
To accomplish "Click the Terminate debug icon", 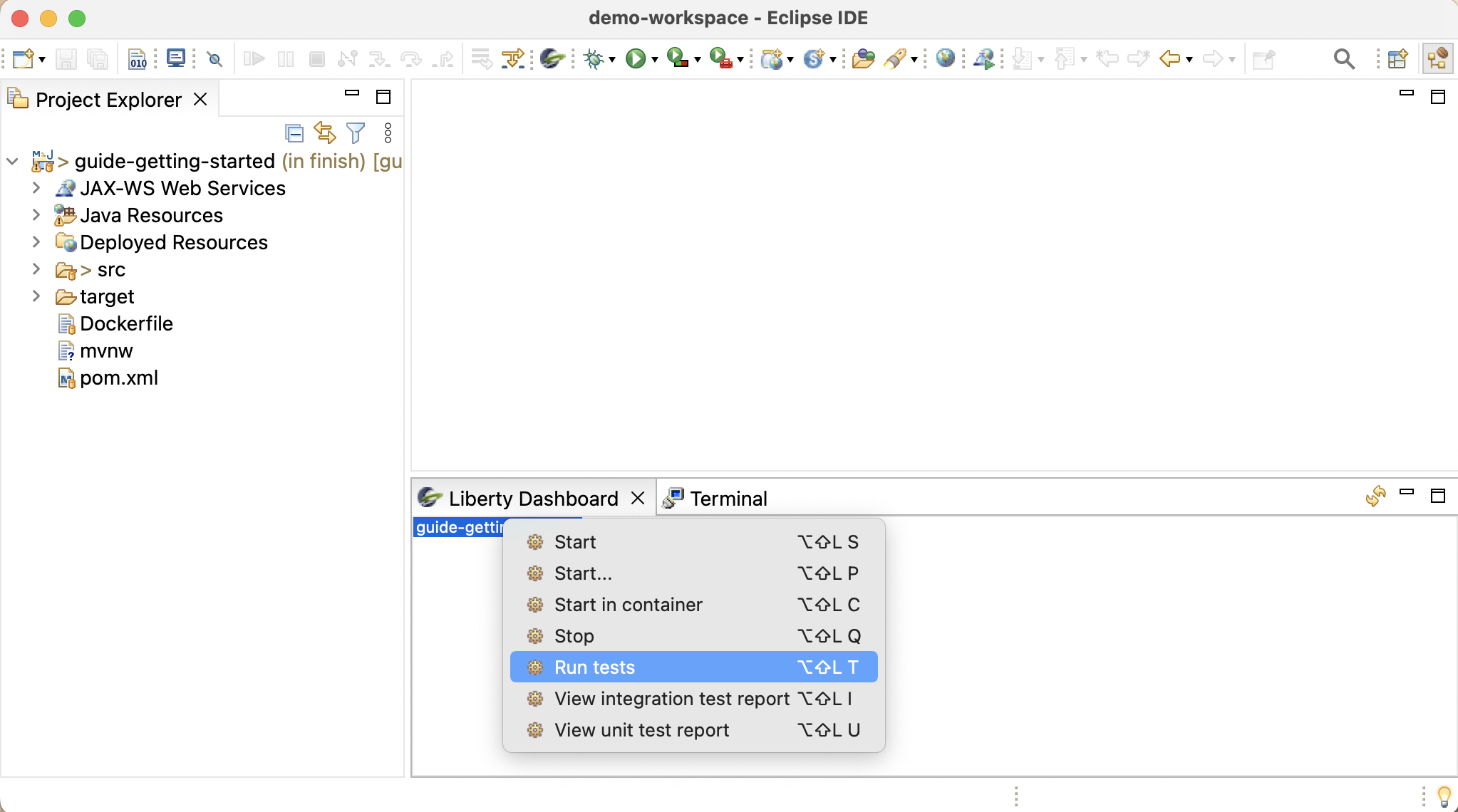I will coord(317,58).
